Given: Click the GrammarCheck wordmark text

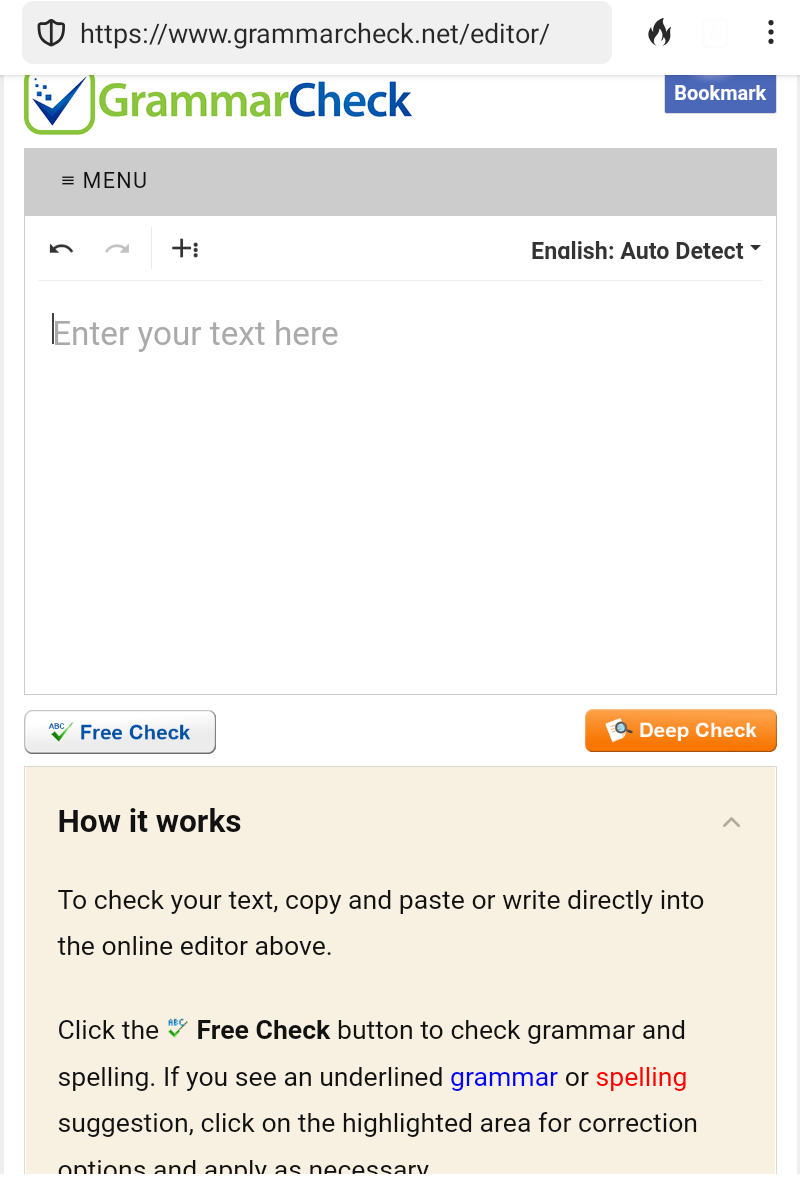Looking at the screenshot, I should coord(256,101).
